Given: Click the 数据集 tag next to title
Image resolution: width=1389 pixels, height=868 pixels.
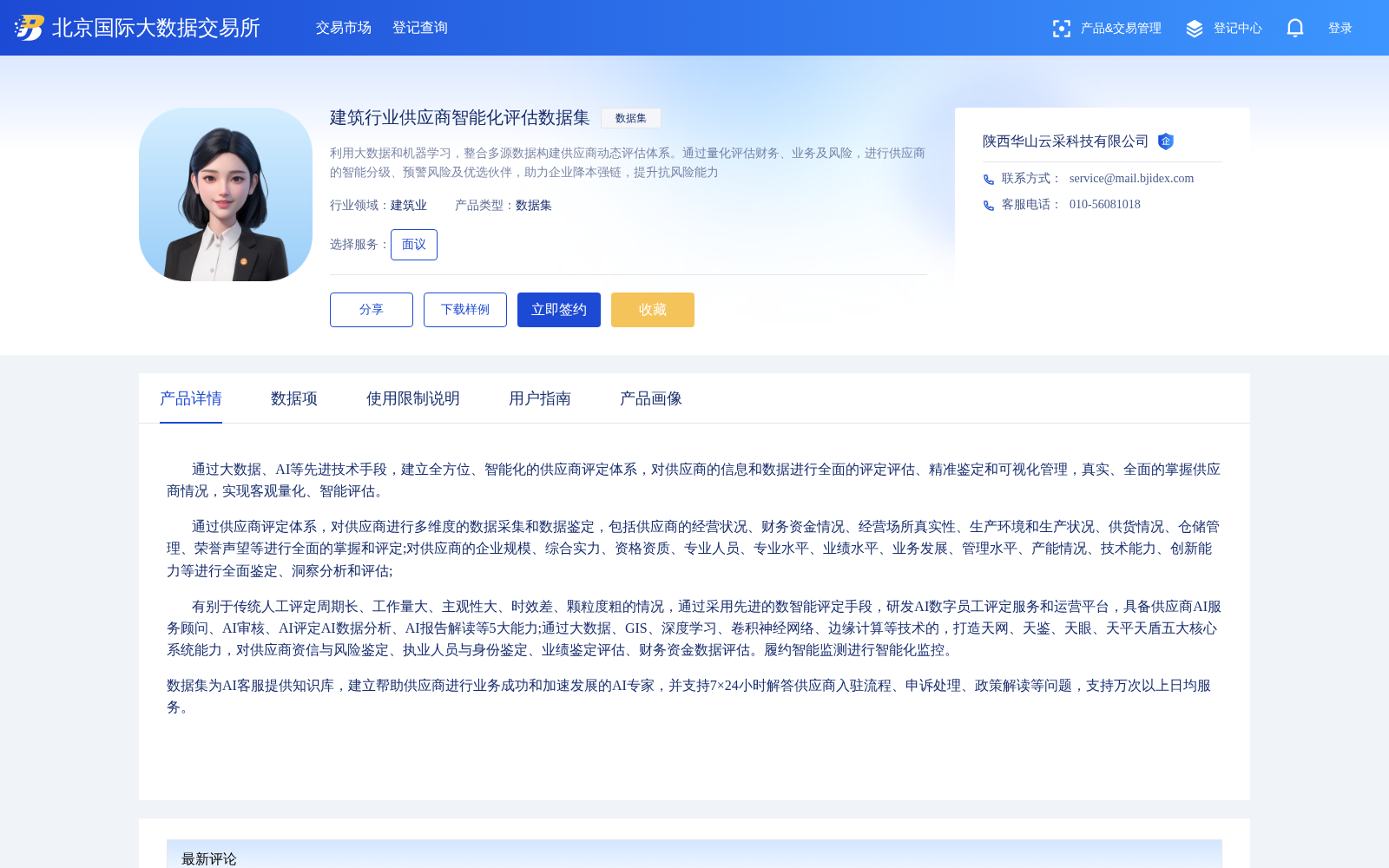Looking at the screenshot, I should (x=631, y=118).
